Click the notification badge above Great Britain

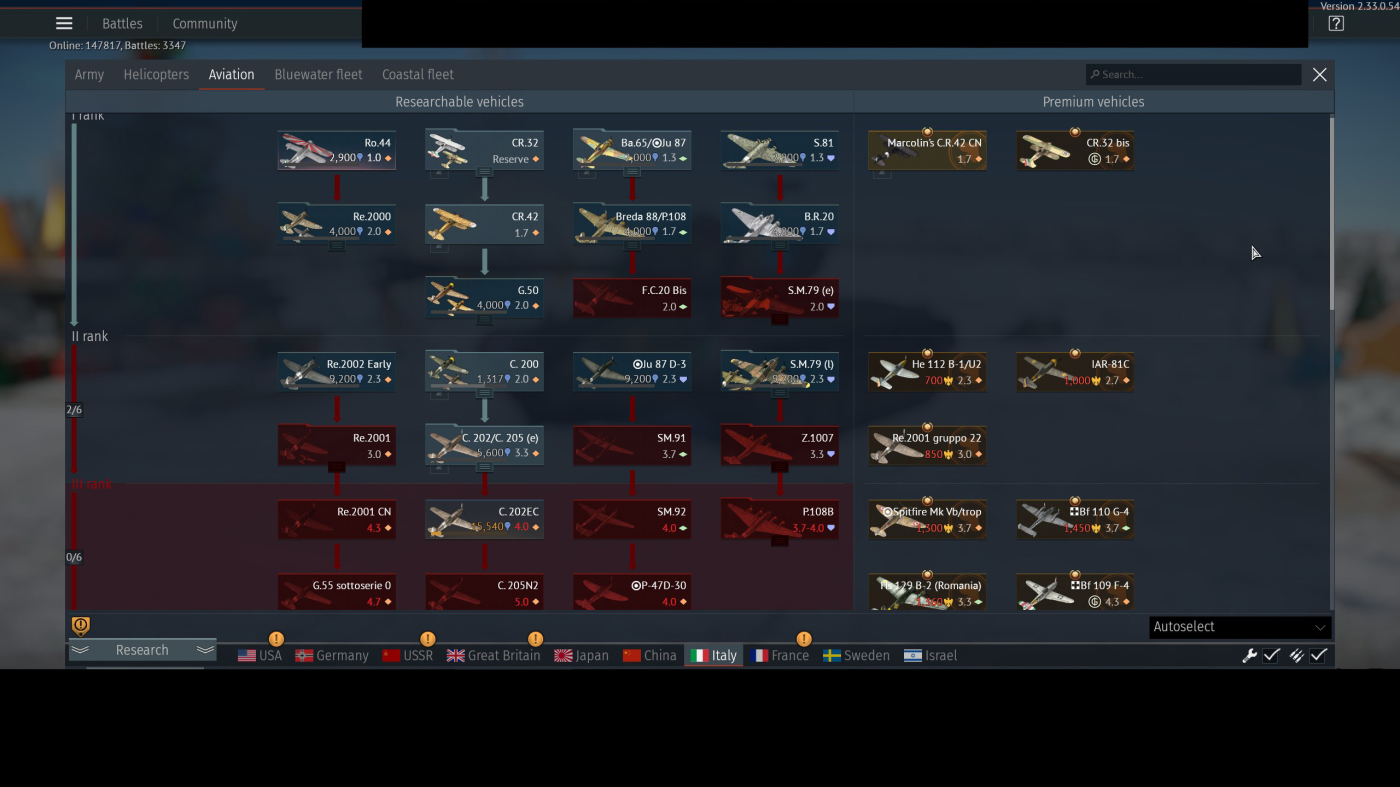535,639
